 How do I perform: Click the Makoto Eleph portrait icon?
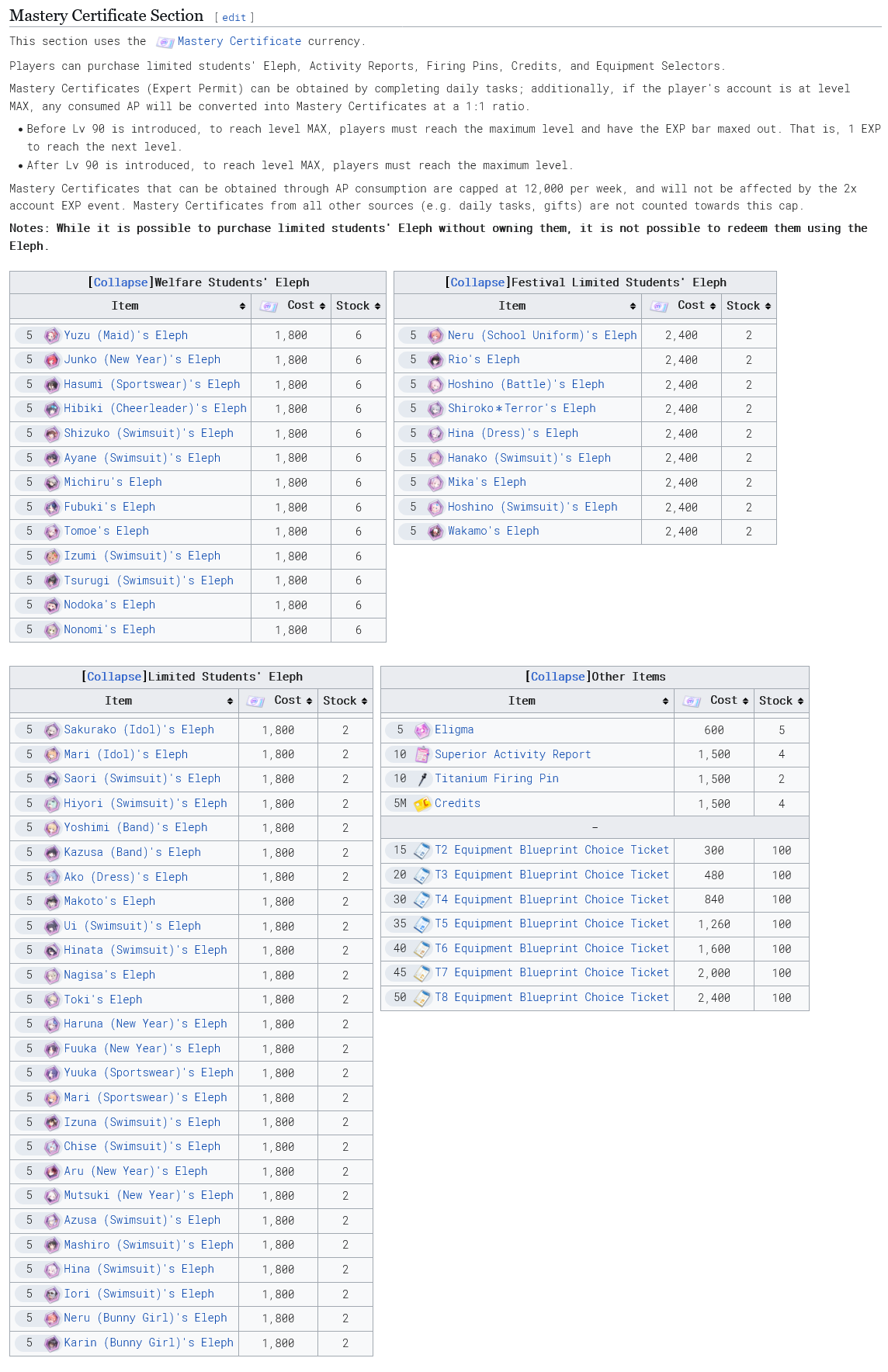pos(52,902)
